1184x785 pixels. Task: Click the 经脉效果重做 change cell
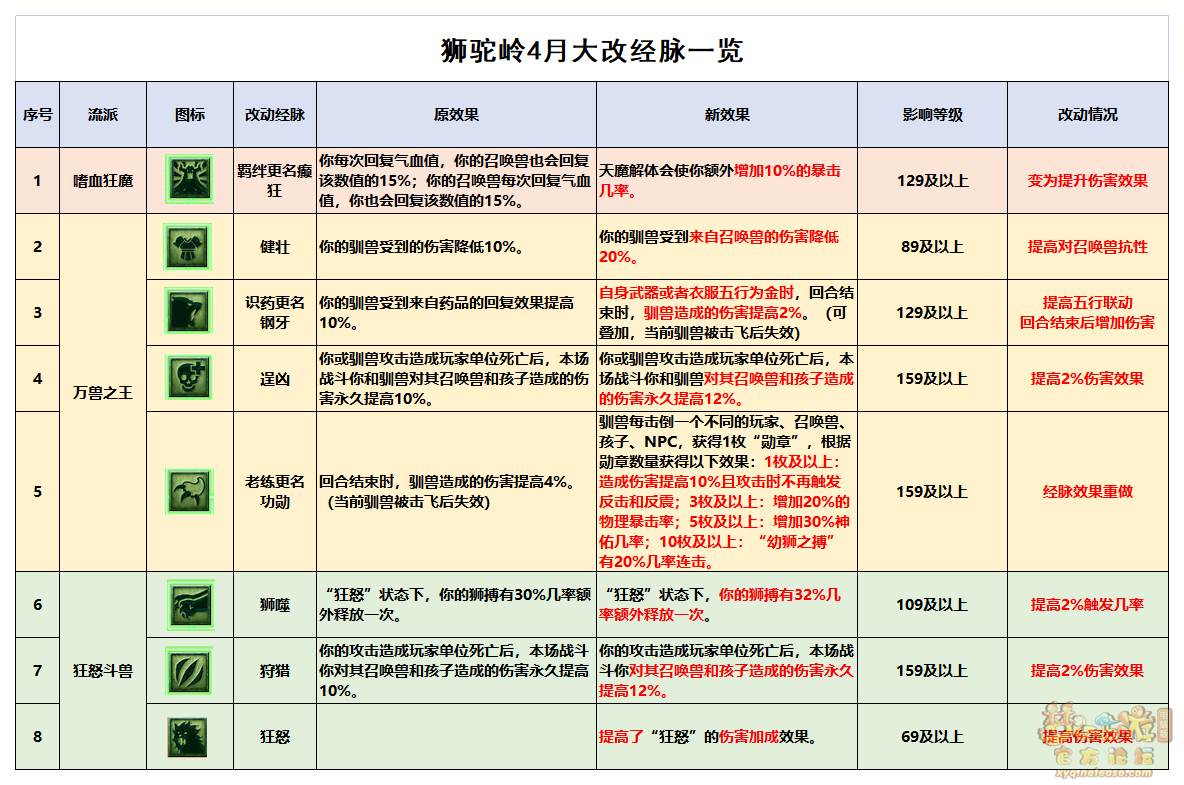click(1087, 491)
